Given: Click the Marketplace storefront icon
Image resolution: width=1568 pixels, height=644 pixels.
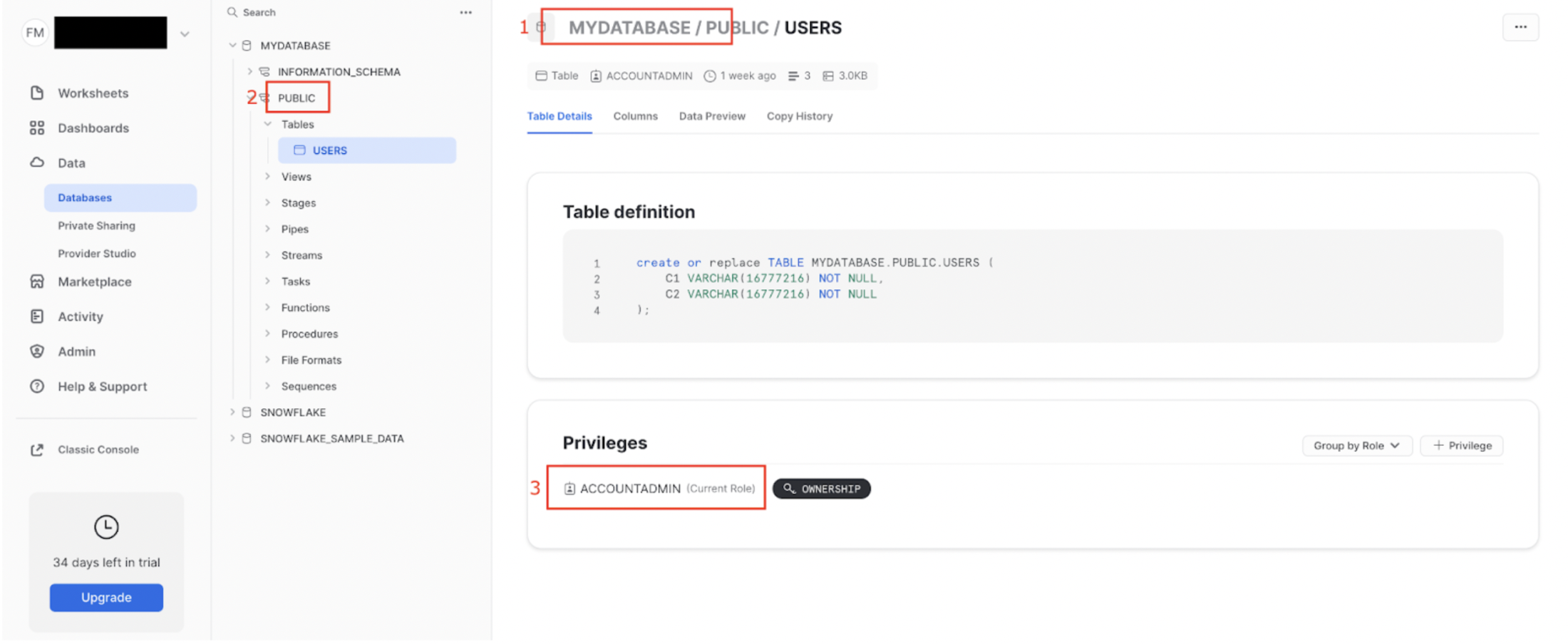Looking at the screenshot, I should pyautogui.click(x=37, y=281).
